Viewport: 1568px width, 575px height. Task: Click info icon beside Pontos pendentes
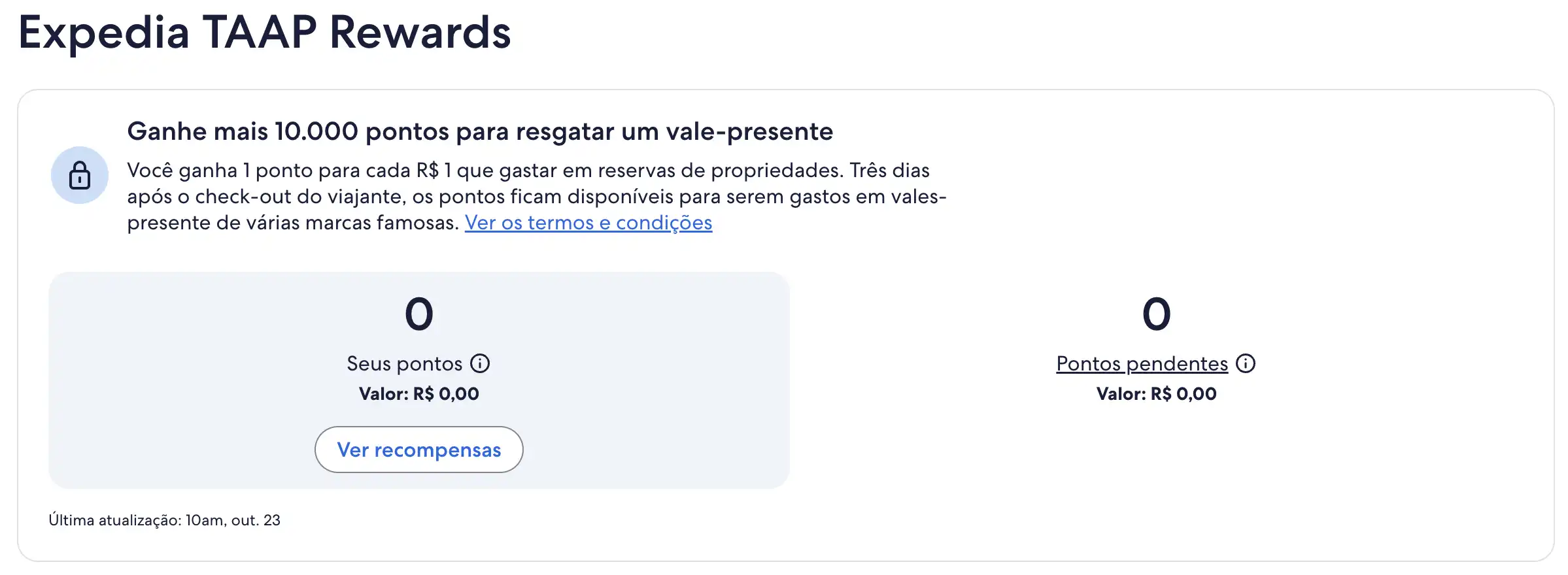point(1246,363)
